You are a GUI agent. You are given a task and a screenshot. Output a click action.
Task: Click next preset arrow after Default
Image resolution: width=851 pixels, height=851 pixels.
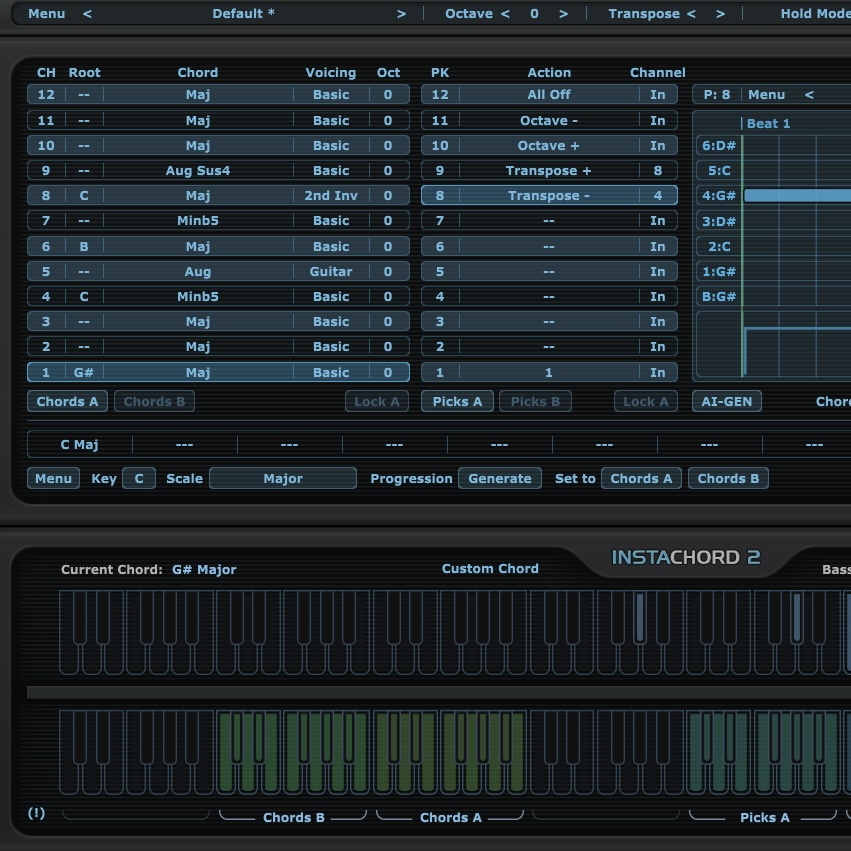point(402,14)
